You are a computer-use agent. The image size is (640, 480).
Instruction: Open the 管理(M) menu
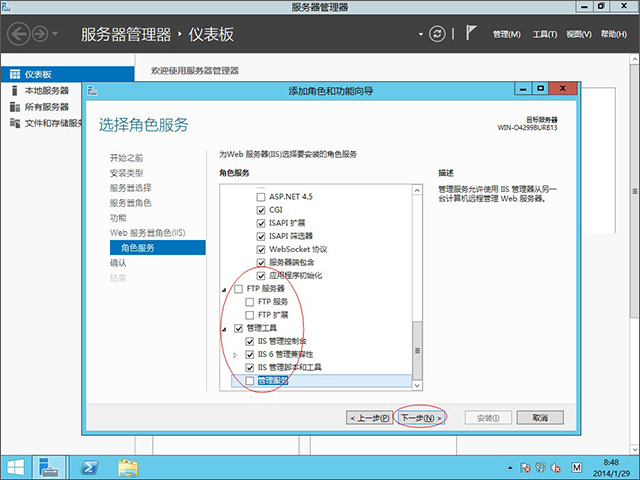[x=507, y=34]
